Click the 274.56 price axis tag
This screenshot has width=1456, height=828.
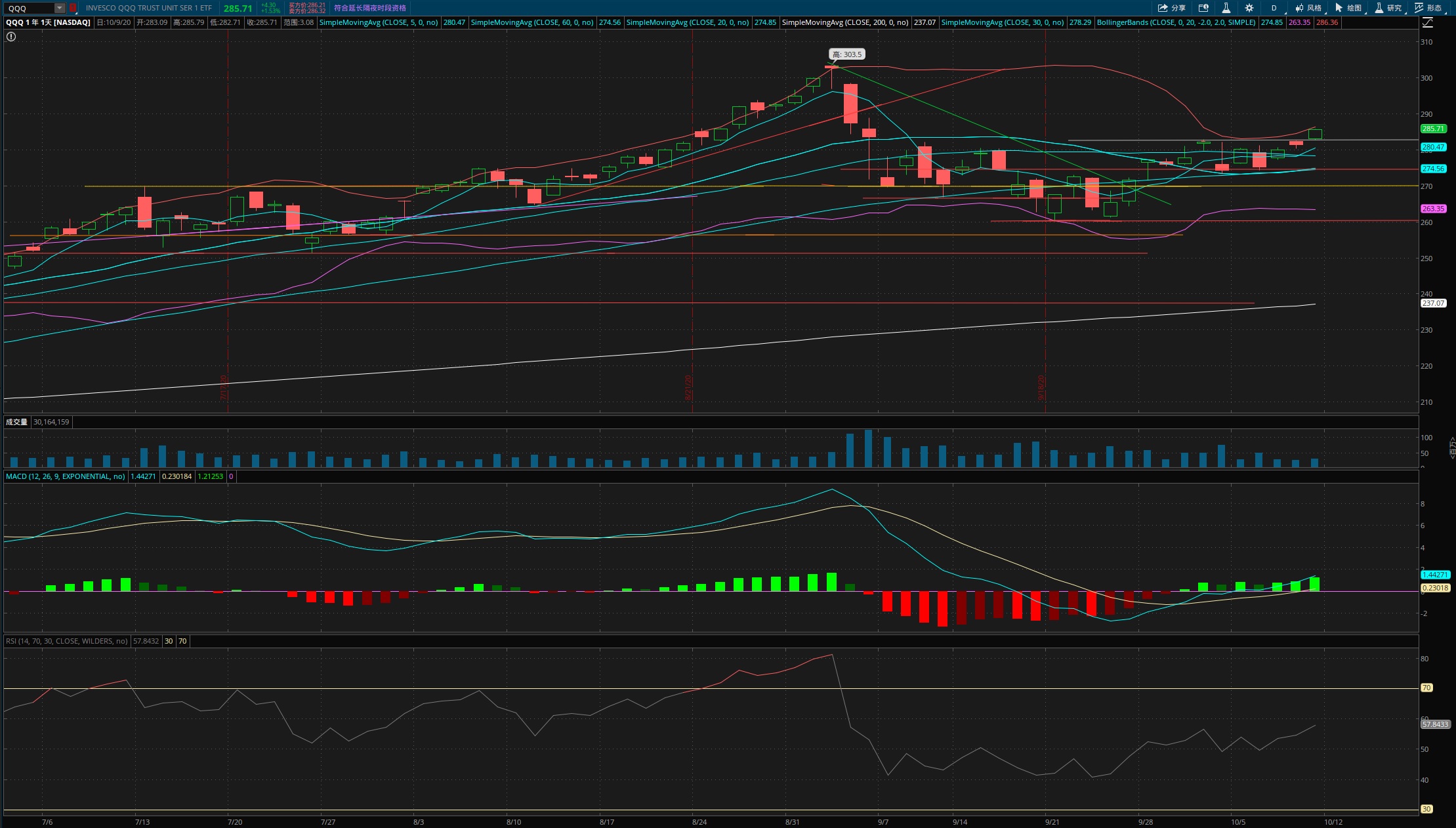tap(1434, 169)
